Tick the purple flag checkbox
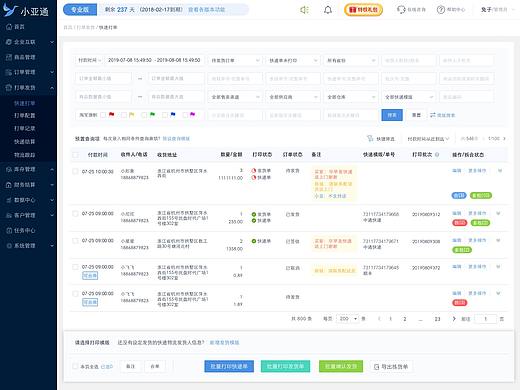This screenshot has height=390, width=520. pyautogui.click(x=185, y=115)
